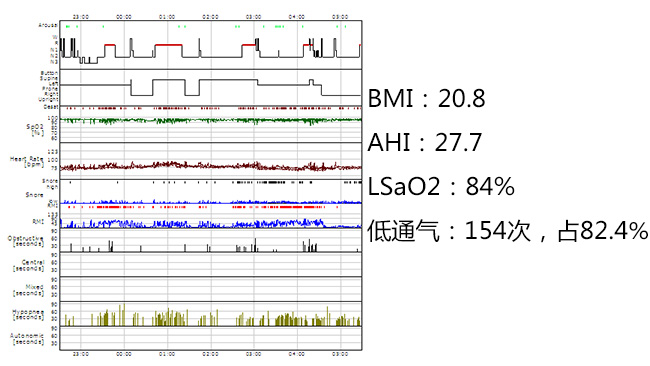Click the "SpO2 [%]" channel label
The image size is (650, 366).
(x=35, y=129)
